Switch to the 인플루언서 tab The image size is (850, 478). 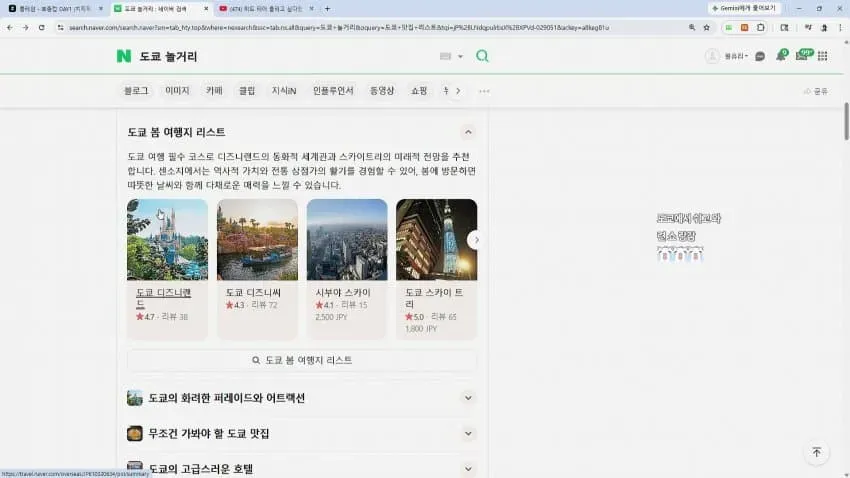click(333, 91)
